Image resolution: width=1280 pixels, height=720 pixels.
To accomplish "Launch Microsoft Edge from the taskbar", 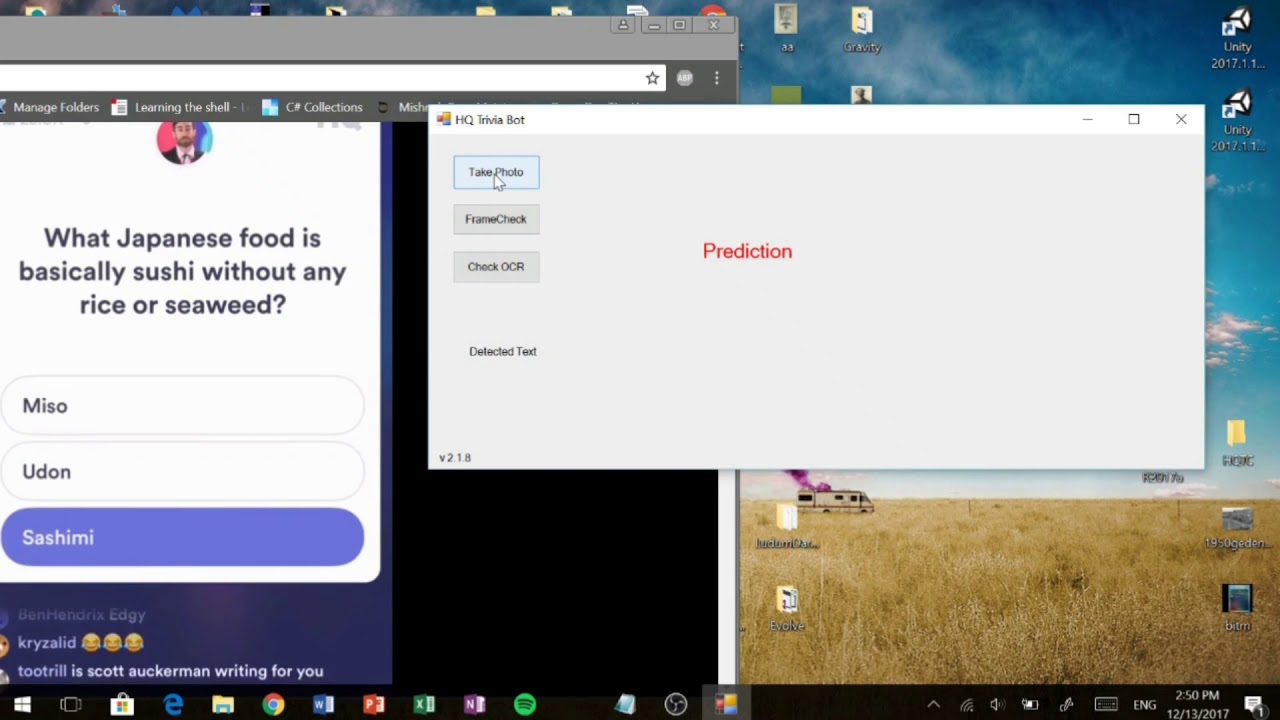I will point(172,705).
